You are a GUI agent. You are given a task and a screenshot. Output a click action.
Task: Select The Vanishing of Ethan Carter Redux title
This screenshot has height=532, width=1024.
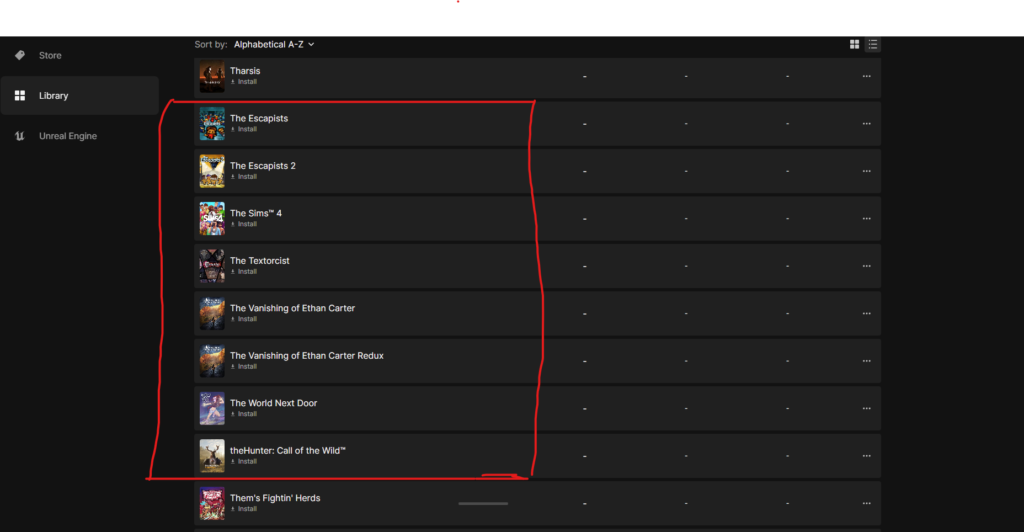(x=307, y=356)
